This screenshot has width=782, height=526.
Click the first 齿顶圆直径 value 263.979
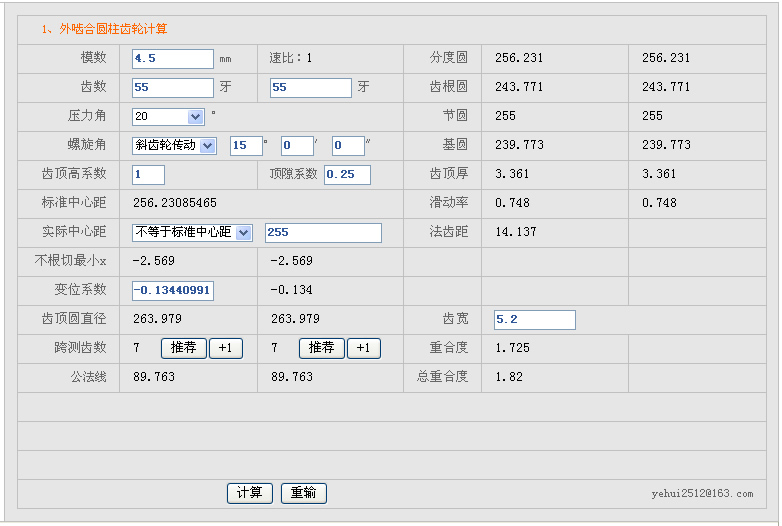pyautogui.click(x=157, y=319)
